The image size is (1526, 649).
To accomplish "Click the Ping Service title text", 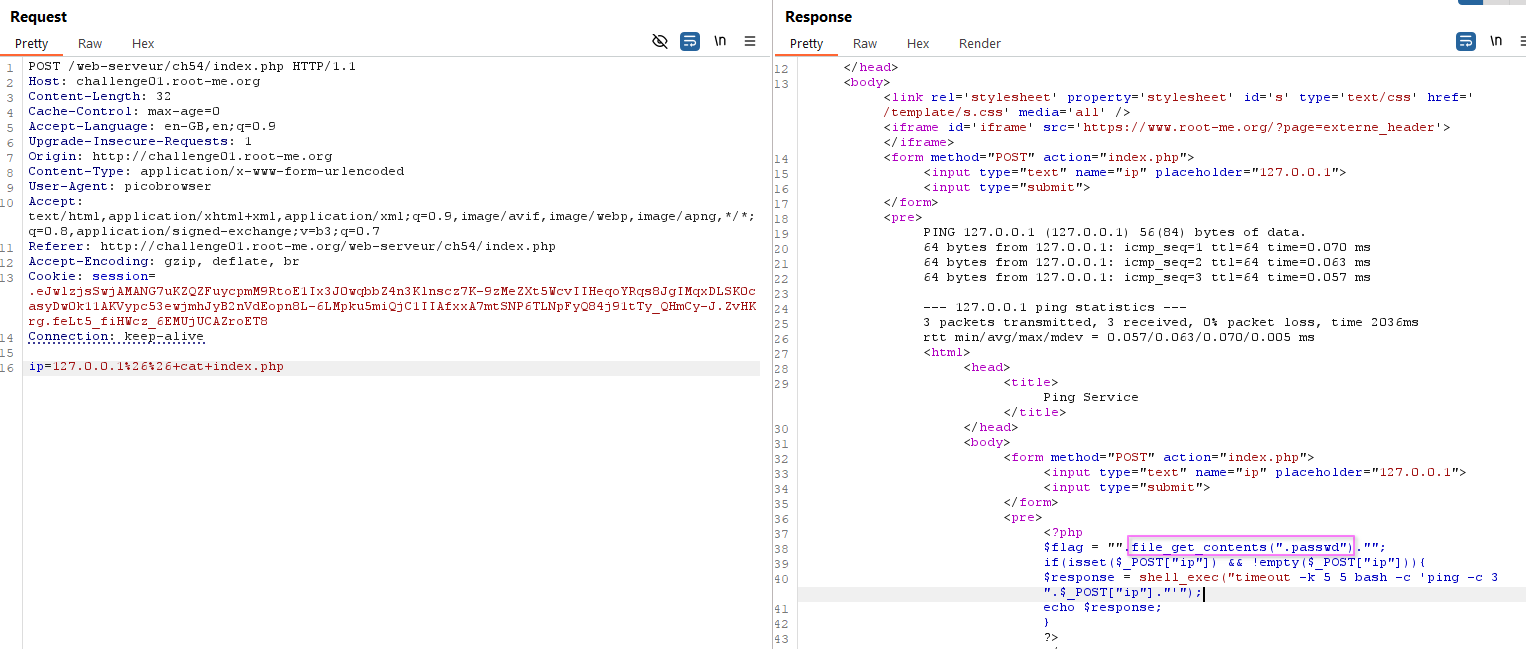I will [1091, 397].
